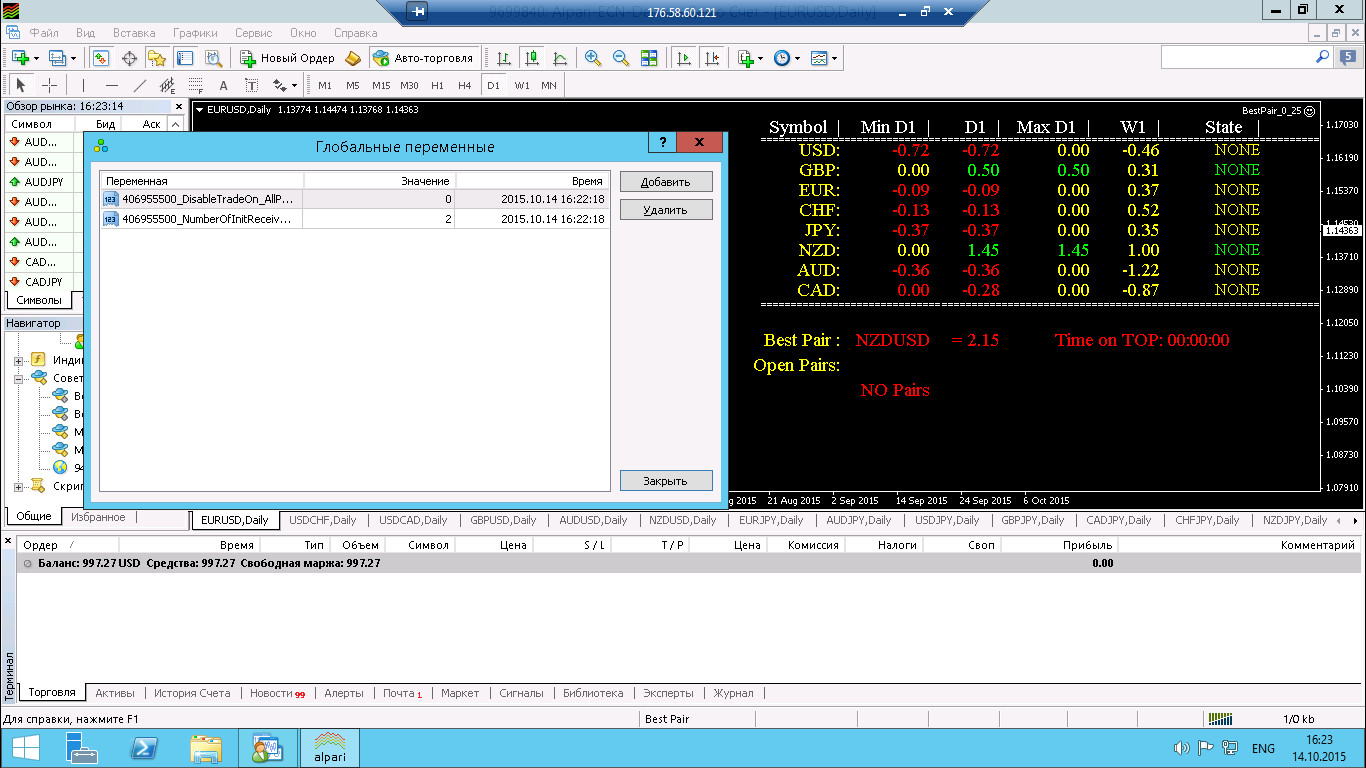Close dialog with the Закрыть button

666,481
